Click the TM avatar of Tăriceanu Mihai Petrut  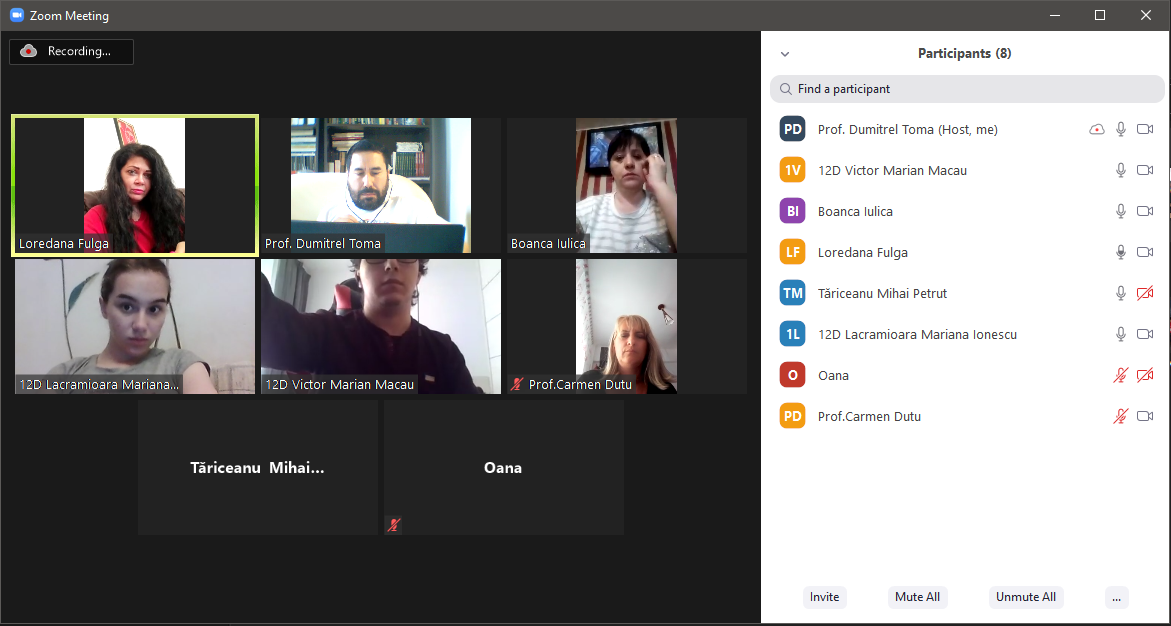pos(792,294)
